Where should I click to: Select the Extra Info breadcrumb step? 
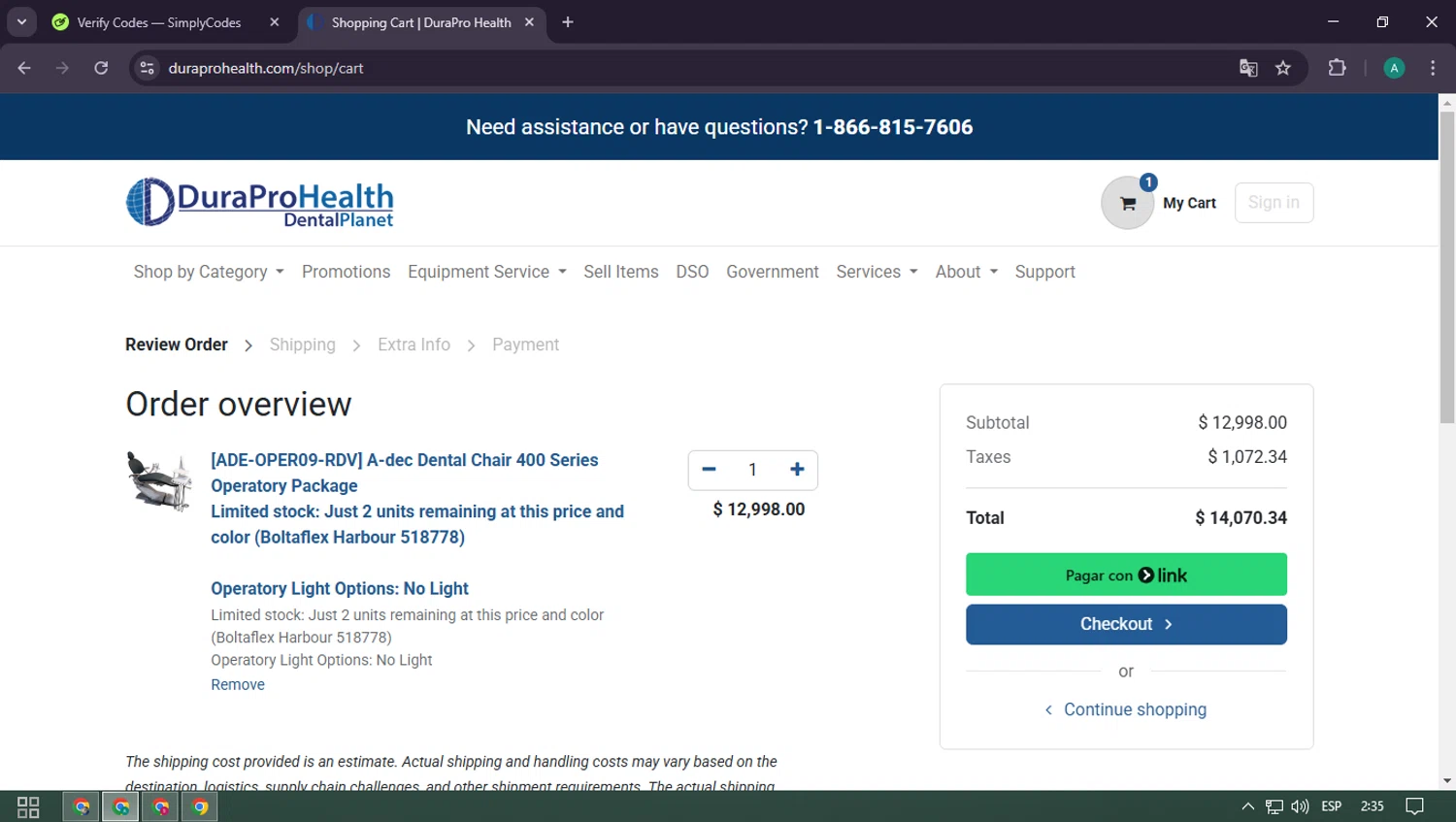click(414, 345)
